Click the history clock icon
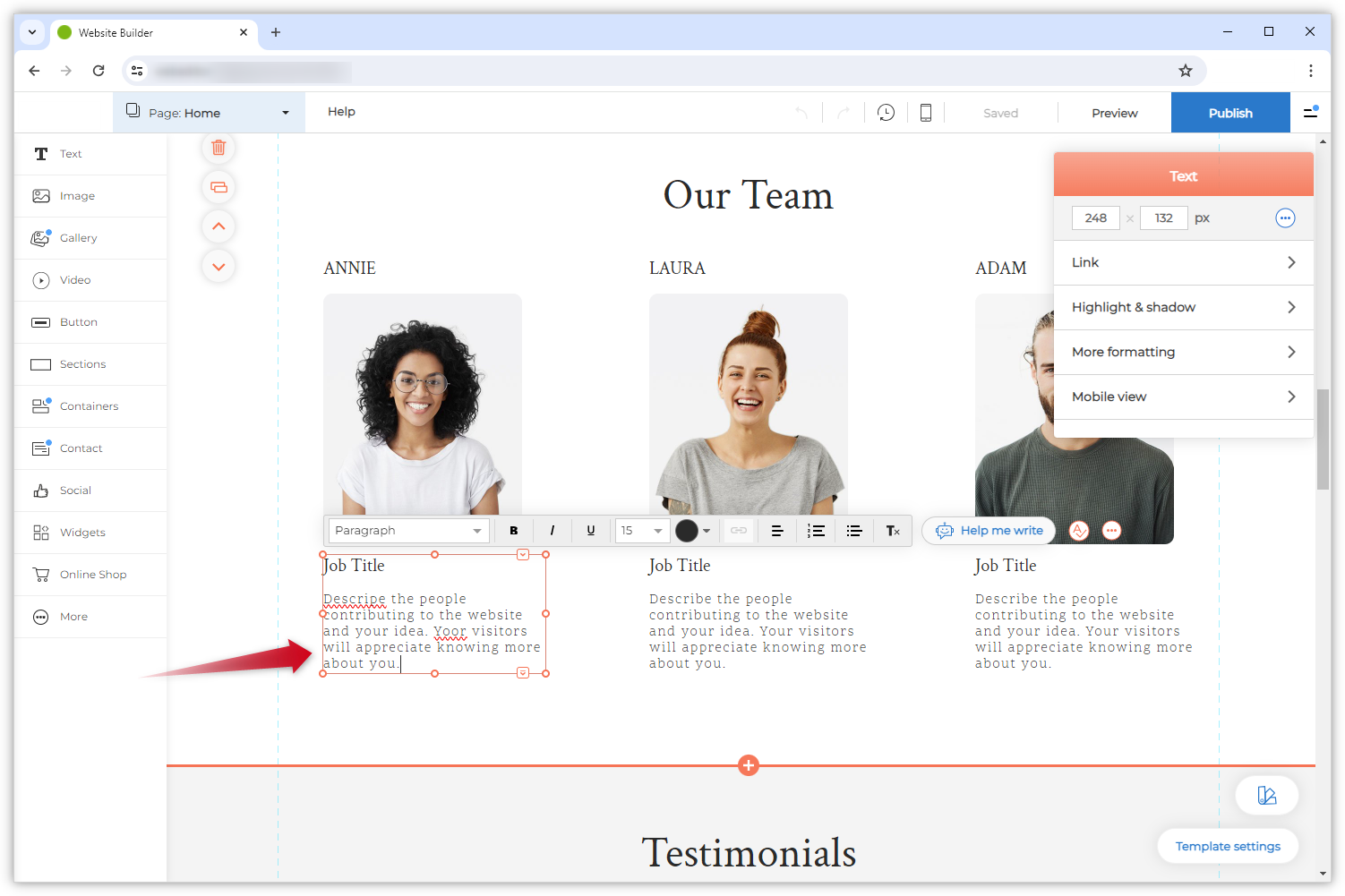The height and width of the screenshot is (896, 1345). 886,113
